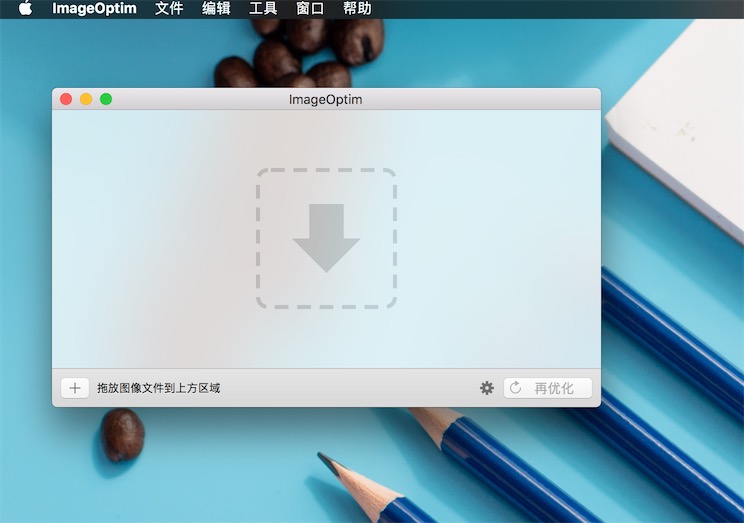744x523 pixels.
Task: Click the plus button to add images
Action: 75,388
